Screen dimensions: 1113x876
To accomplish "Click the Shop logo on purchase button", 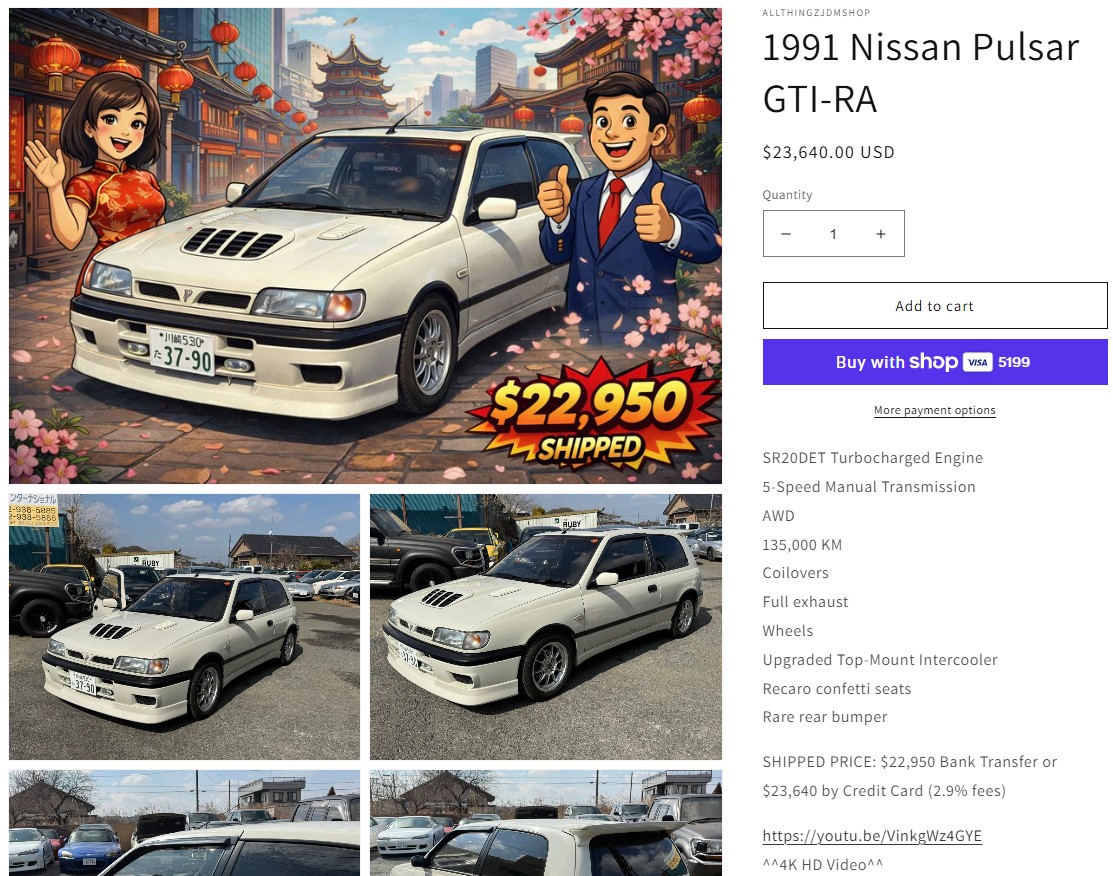I will (x=933, y=361).
